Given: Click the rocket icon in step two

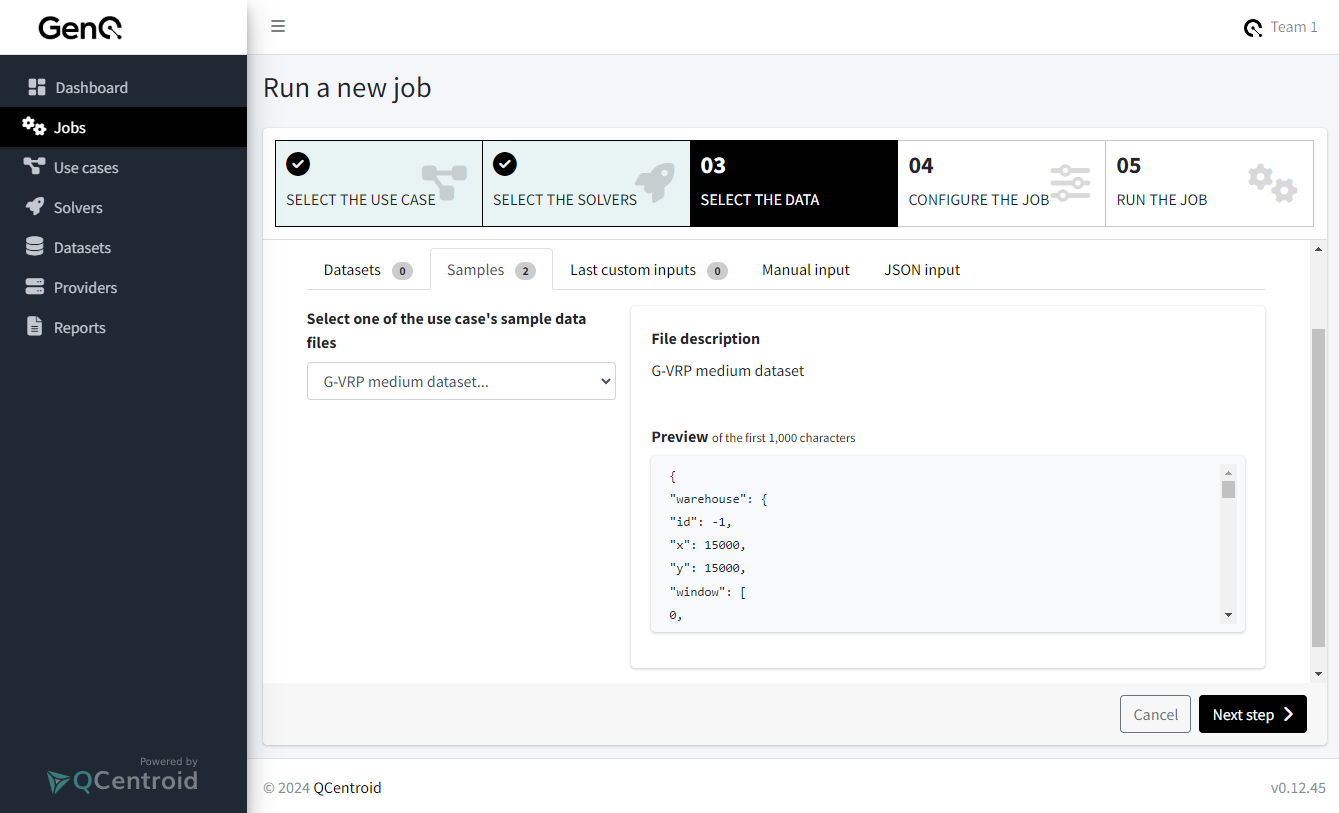Looking at the screenshot, I should [x=656, y=182].
